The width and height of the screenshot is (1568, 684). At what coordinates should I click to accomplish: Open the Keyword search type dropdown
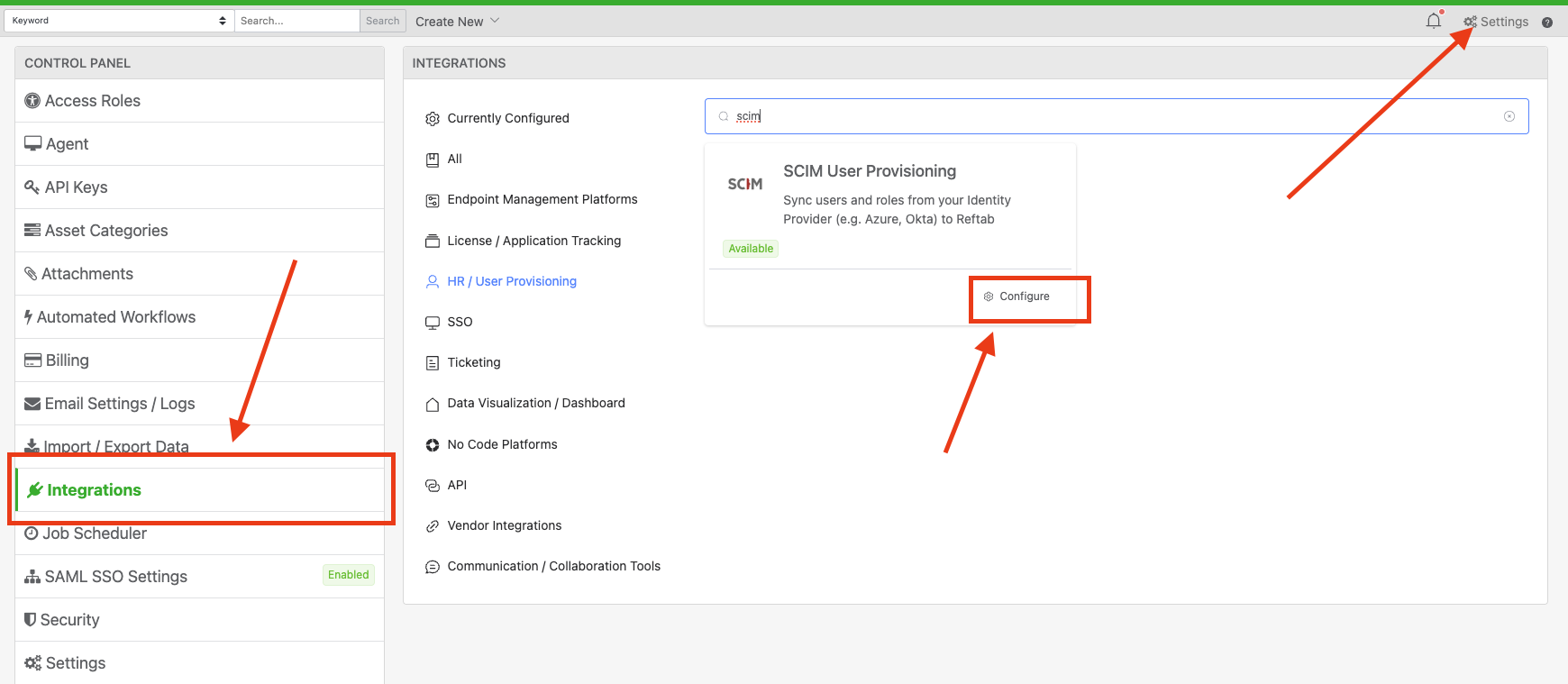click(x=119, y=21)
